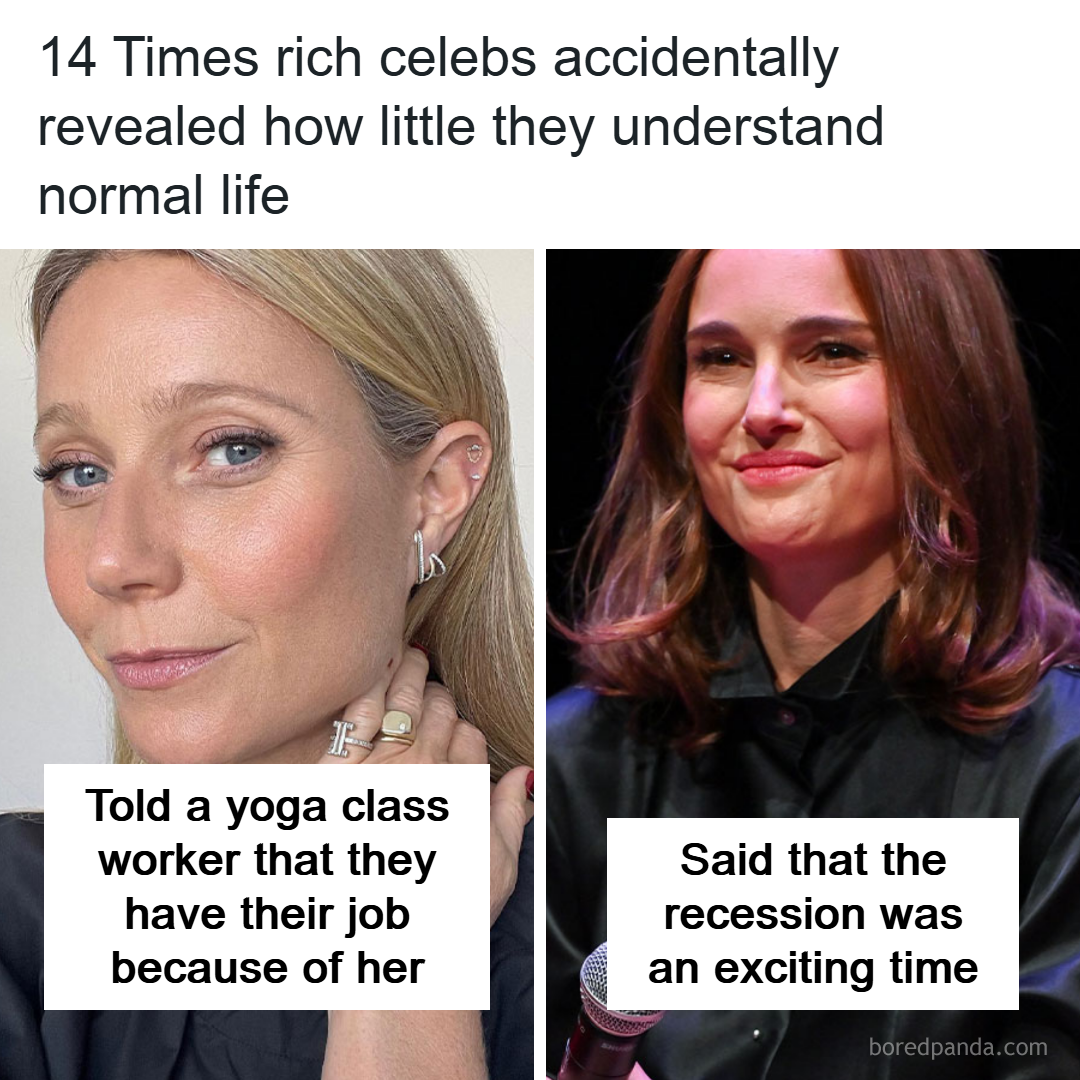This screenshot has height=1080, width=1080.
Task: Click the gold signet ring on the hand
Action: [397, 725]
